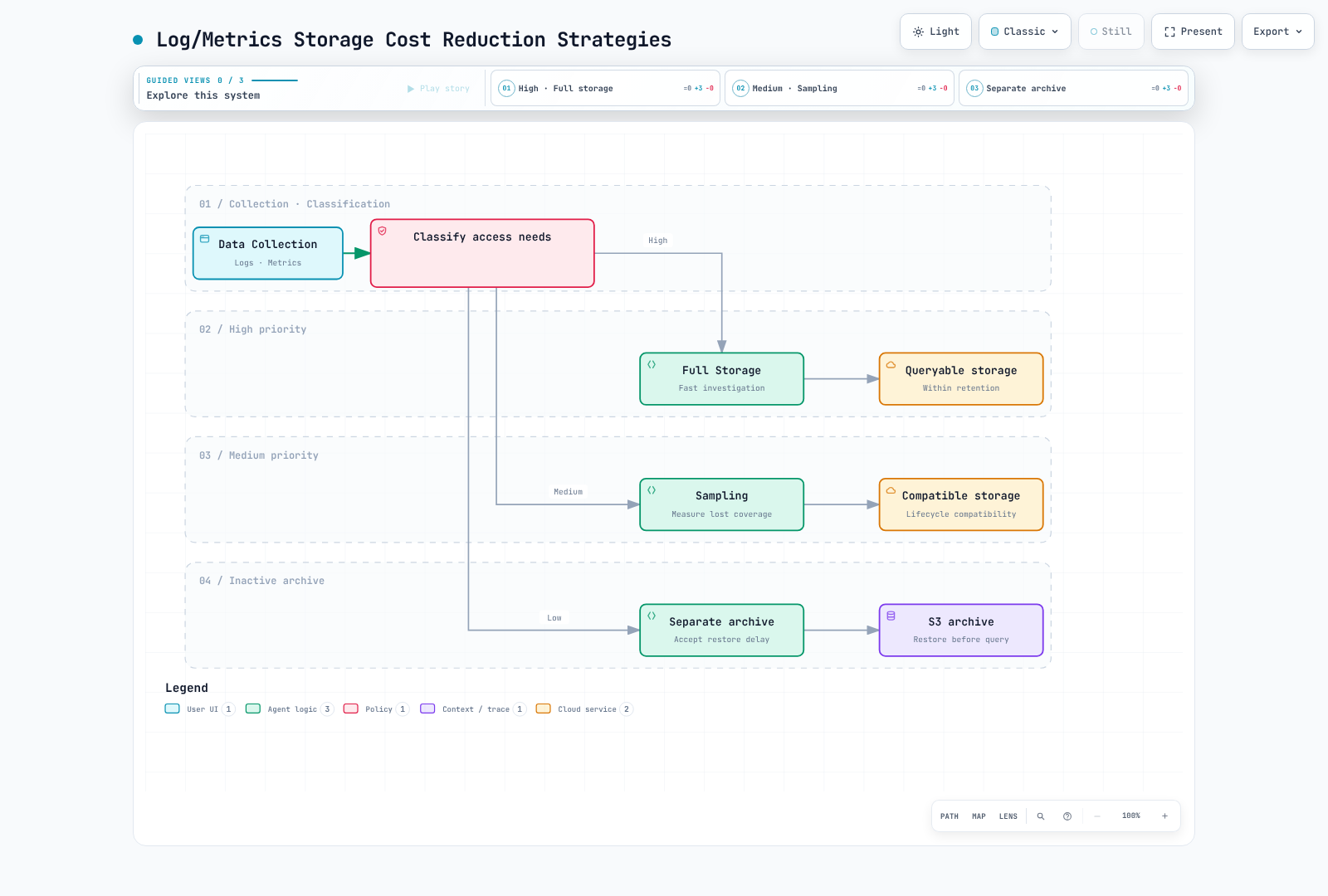The image size is (1328, 896).
Task: Click the 04 / Inactive archive lane label
Action: pos(262,581)
